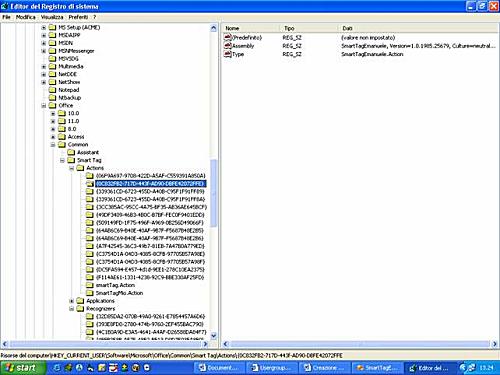Viewport: 500px width, 375px height.
Task: Open the Preferiti menu
Action: 78,17
